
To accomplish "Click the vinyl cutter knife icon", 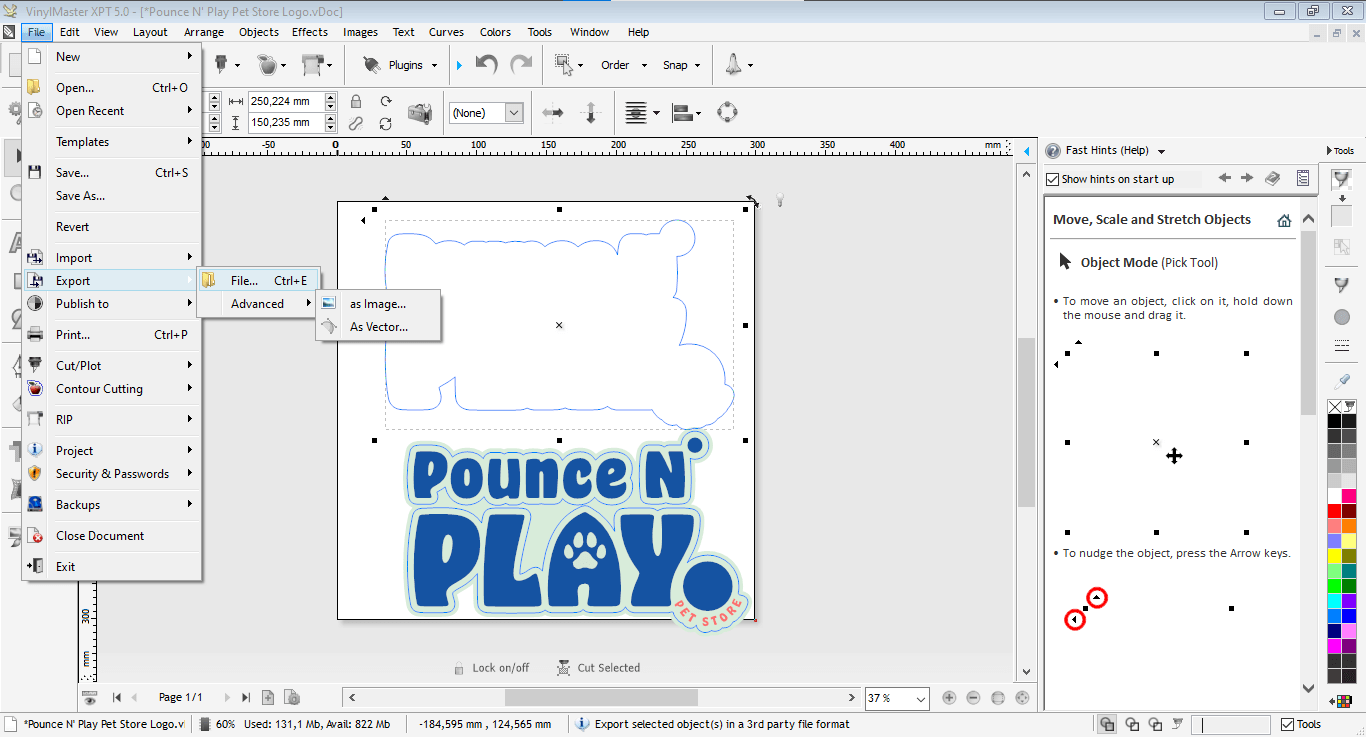I will 221,65.
